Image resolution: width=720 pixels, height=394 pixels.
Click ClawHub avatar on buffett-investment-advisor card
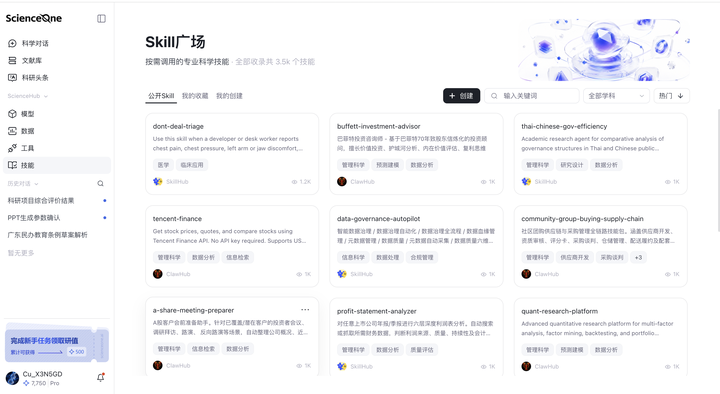pyautogui.click(x=342, y=181)
